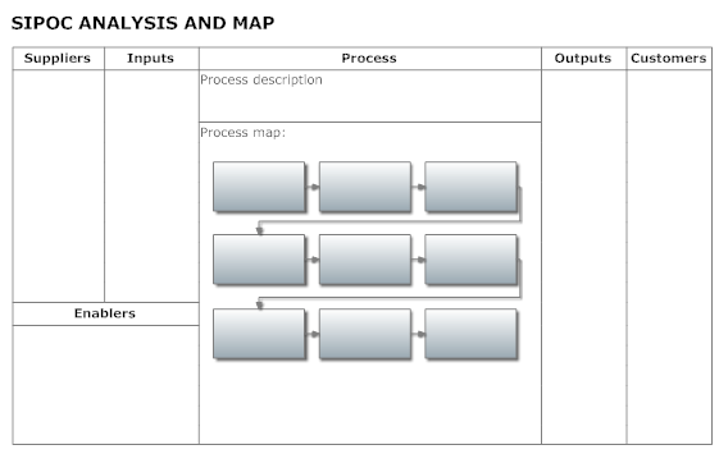This screenshot has width=720, height=454.
Task: Select the Outputs column header
Action: coord(583,58)
